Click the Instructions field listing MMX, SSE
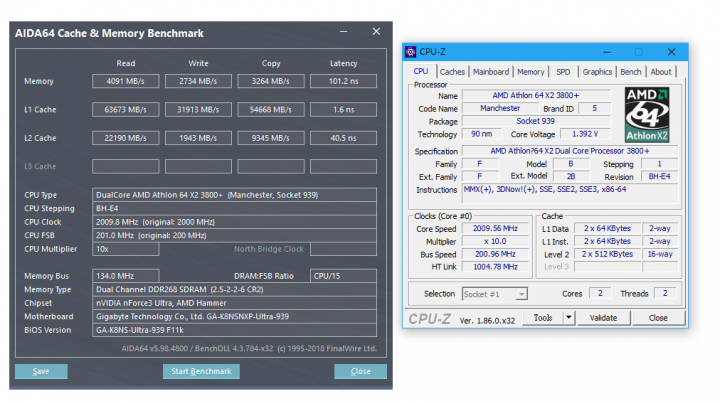Screen dimensions: 720x401 tap(570, 194)
